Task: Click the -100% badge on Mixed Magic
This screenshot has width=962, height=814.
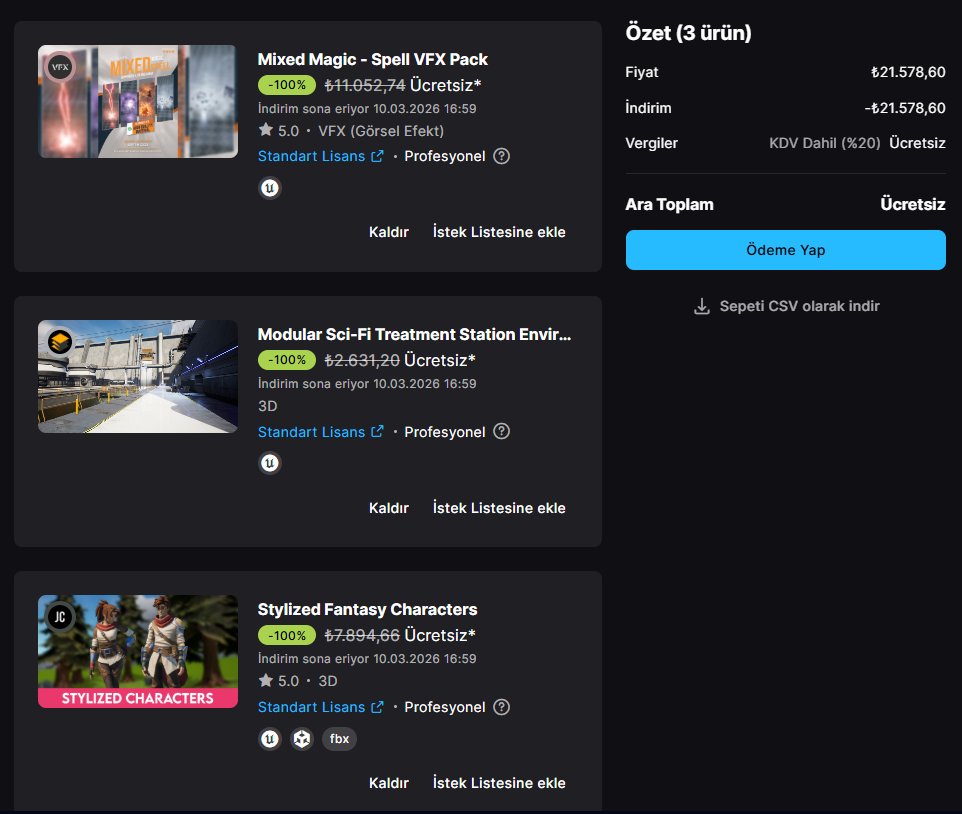Action: click(287, 85)
